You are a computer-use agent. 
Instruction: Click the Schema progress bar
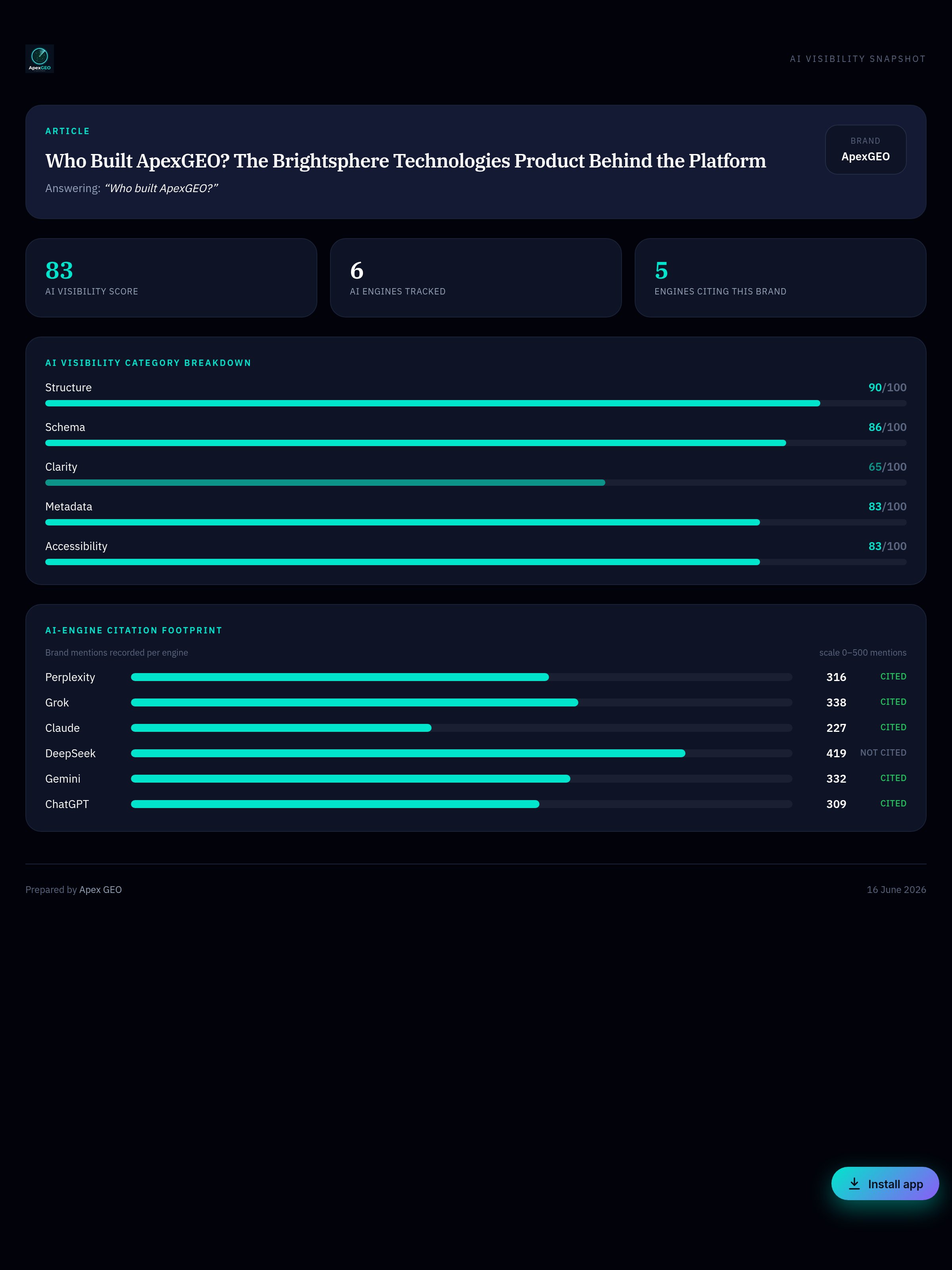pos(476,443)
